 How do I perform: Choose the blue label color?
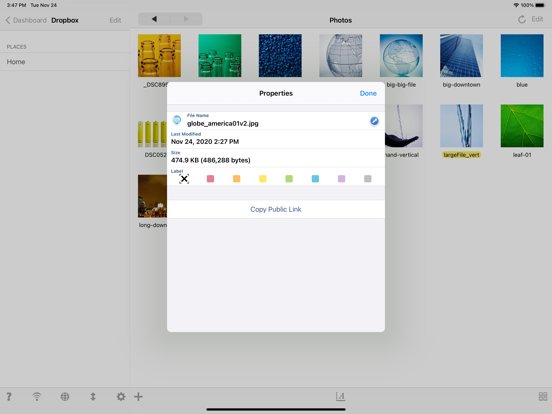coord(315,179)
